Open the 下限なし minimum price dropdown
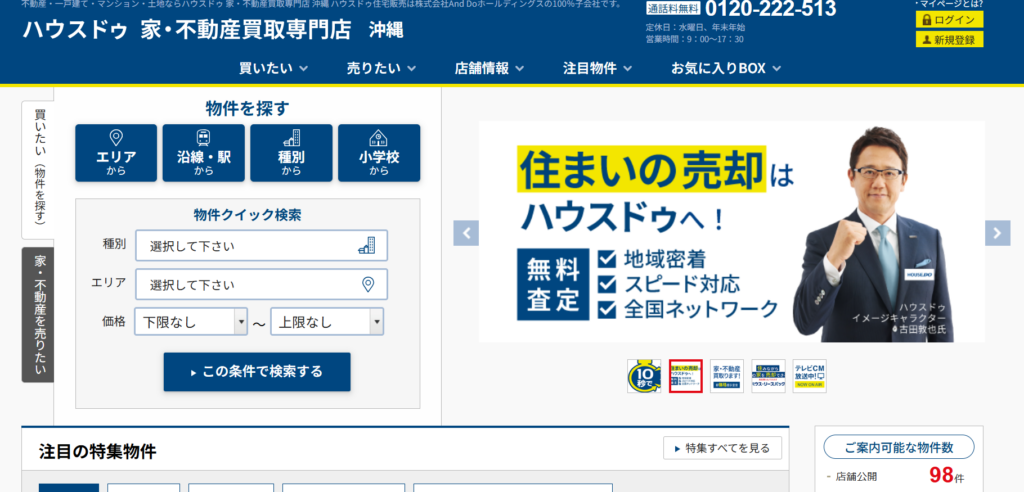 (x=191, y=322)
